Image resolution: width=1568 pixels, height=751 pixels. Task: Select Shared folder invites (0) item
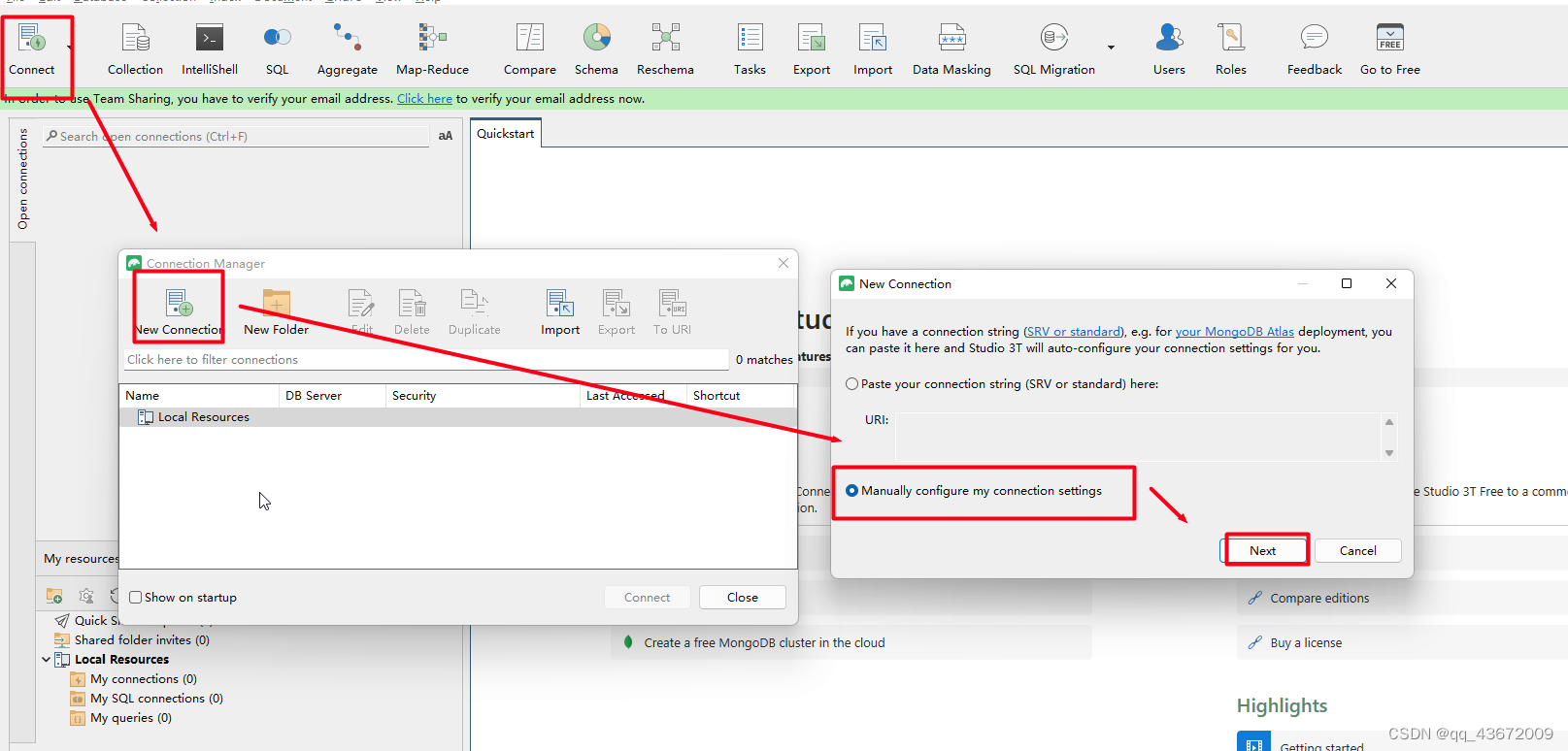tap(142, 640)
